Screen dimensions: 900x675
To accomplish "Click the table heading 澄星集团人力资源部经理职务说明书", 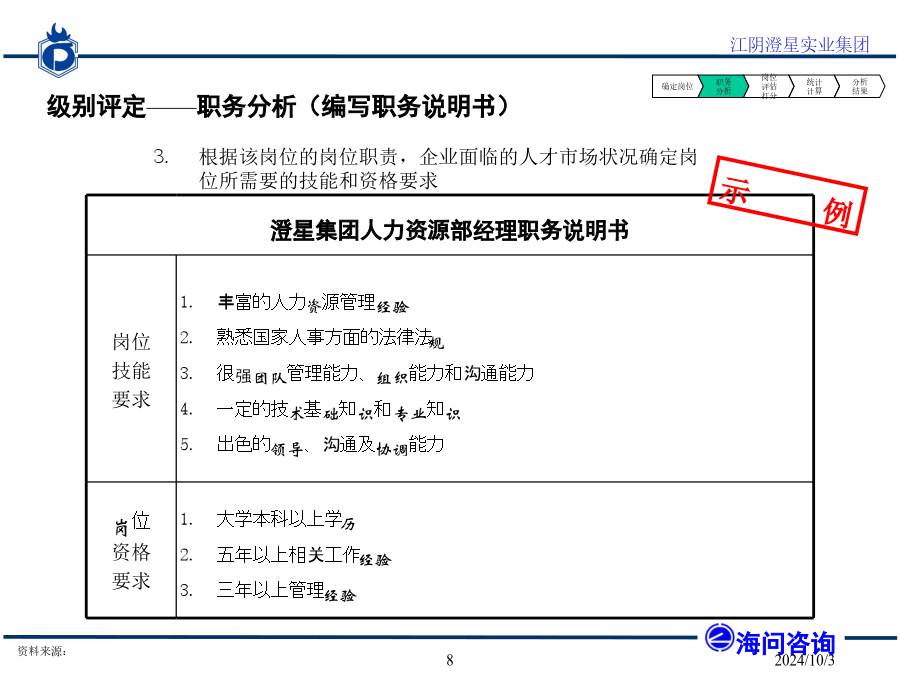I will click(449, 229).
